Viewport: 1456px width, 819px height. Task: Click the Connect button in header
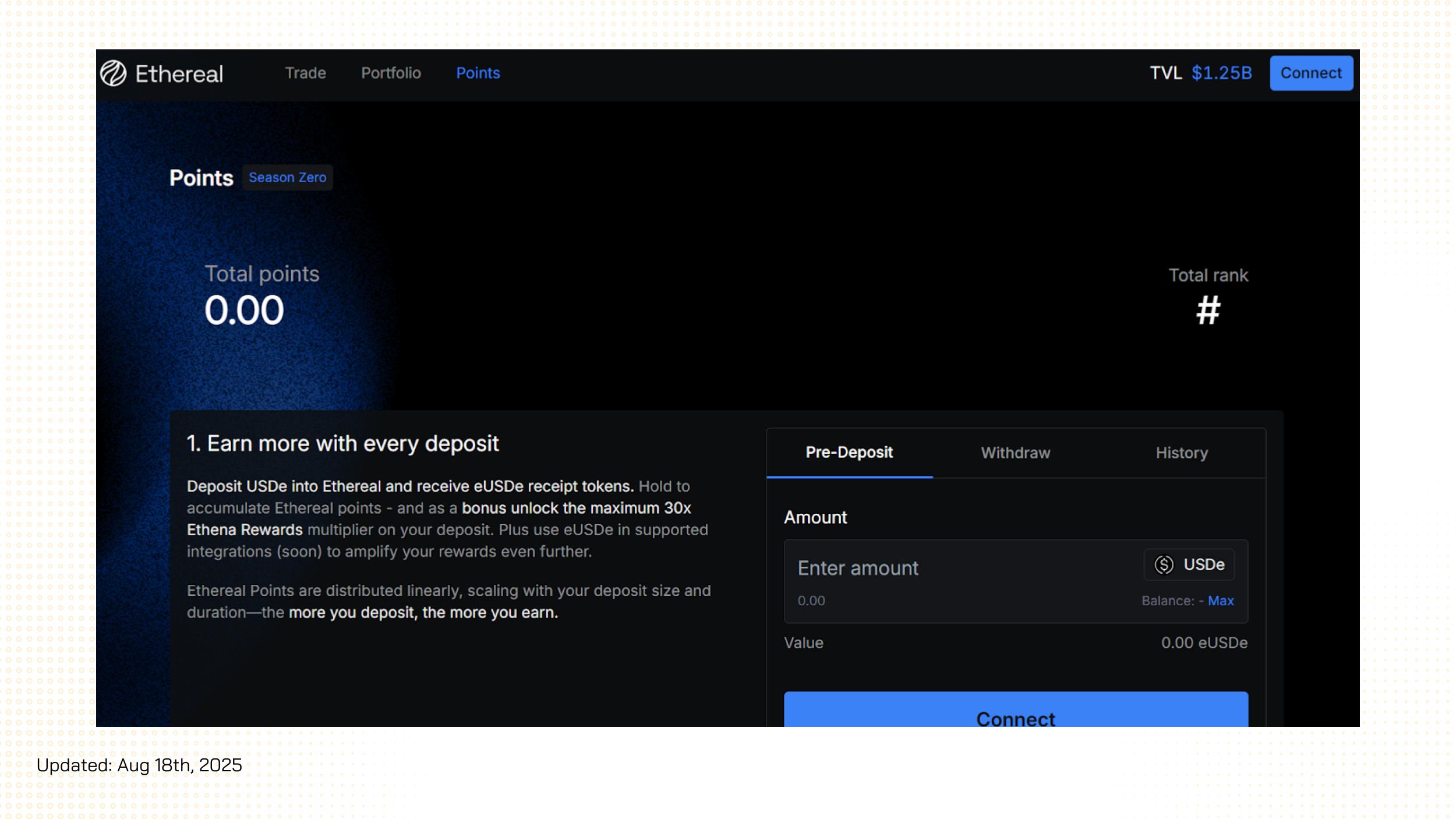point(1311,73)
